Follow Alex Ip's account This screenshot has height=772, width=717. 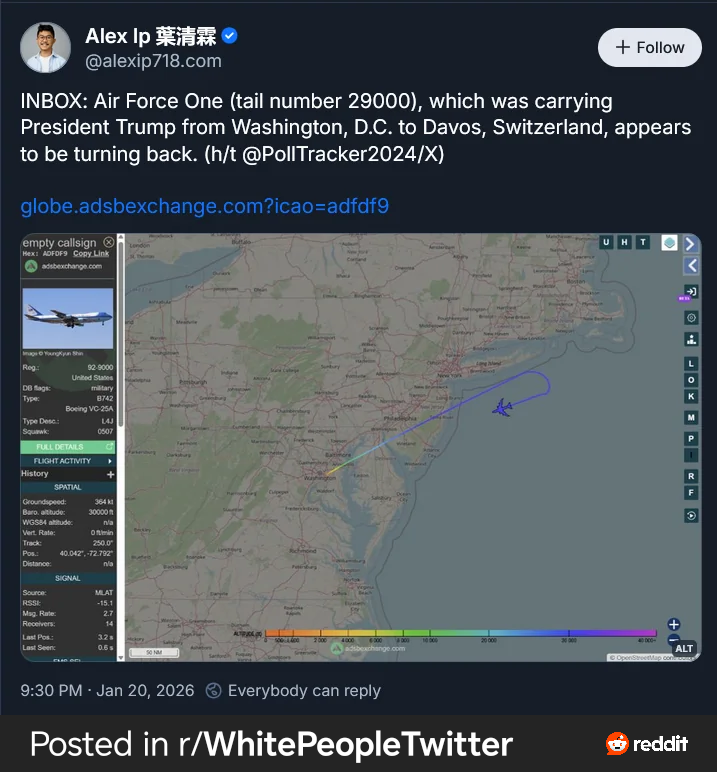649,47
